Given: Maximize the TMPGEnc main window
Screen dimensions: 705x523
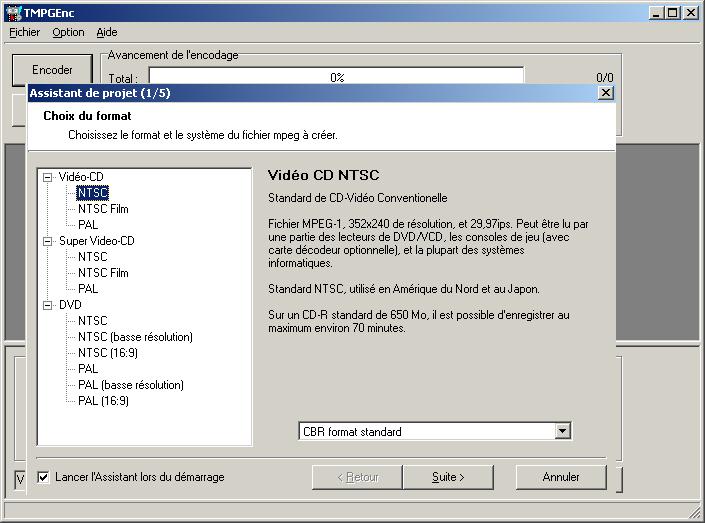Looking at the screenshot, I should click(676, 12).
